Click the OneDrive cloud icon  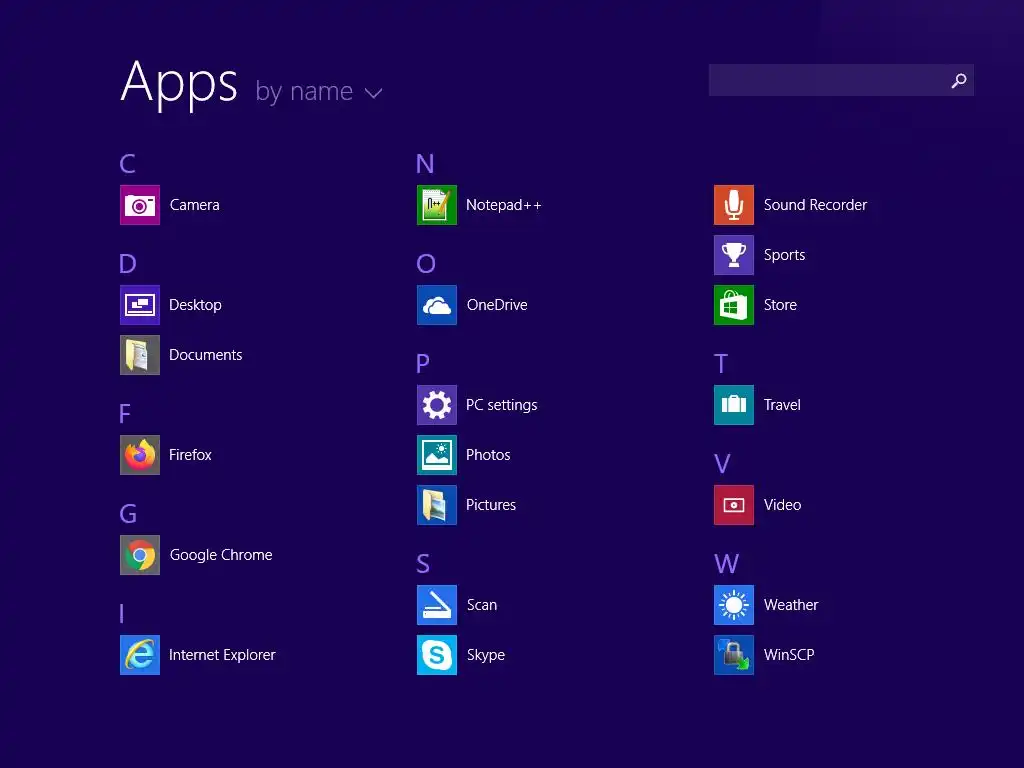coord(437,305)
